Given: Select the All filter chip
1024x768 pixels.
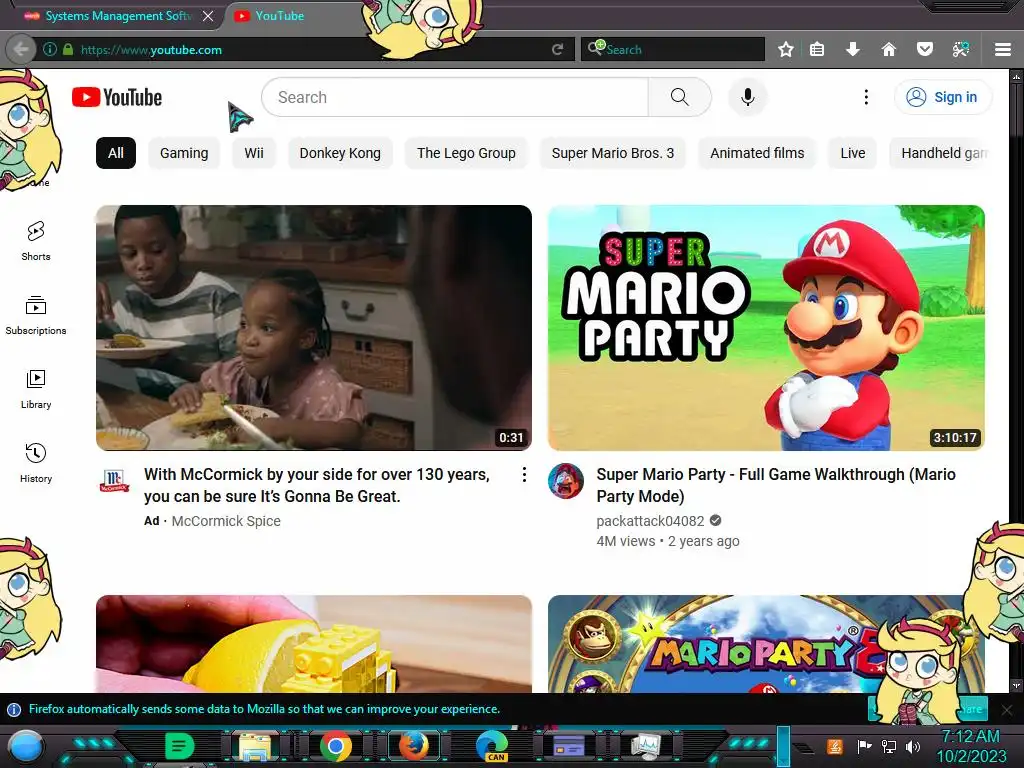Looking at the screenshot, I should click(116, 153).
